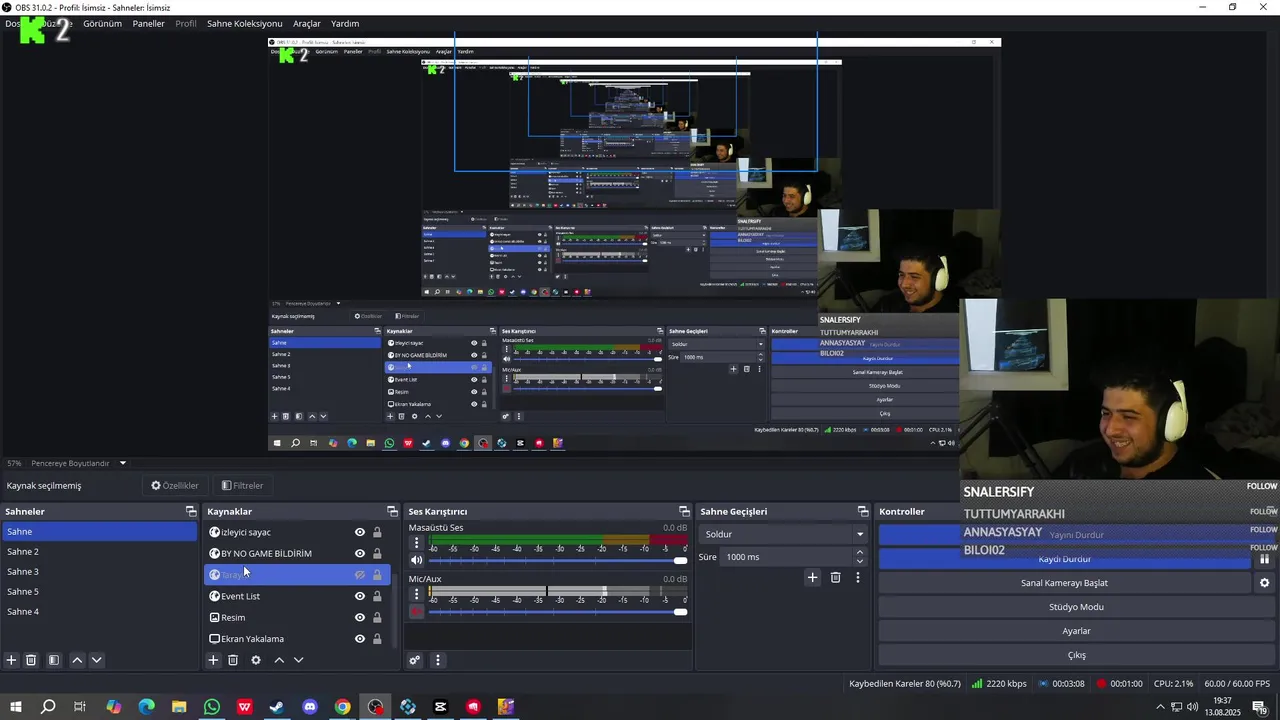Open Masaüstü Ses options three-dot menu

click(417, 543)
